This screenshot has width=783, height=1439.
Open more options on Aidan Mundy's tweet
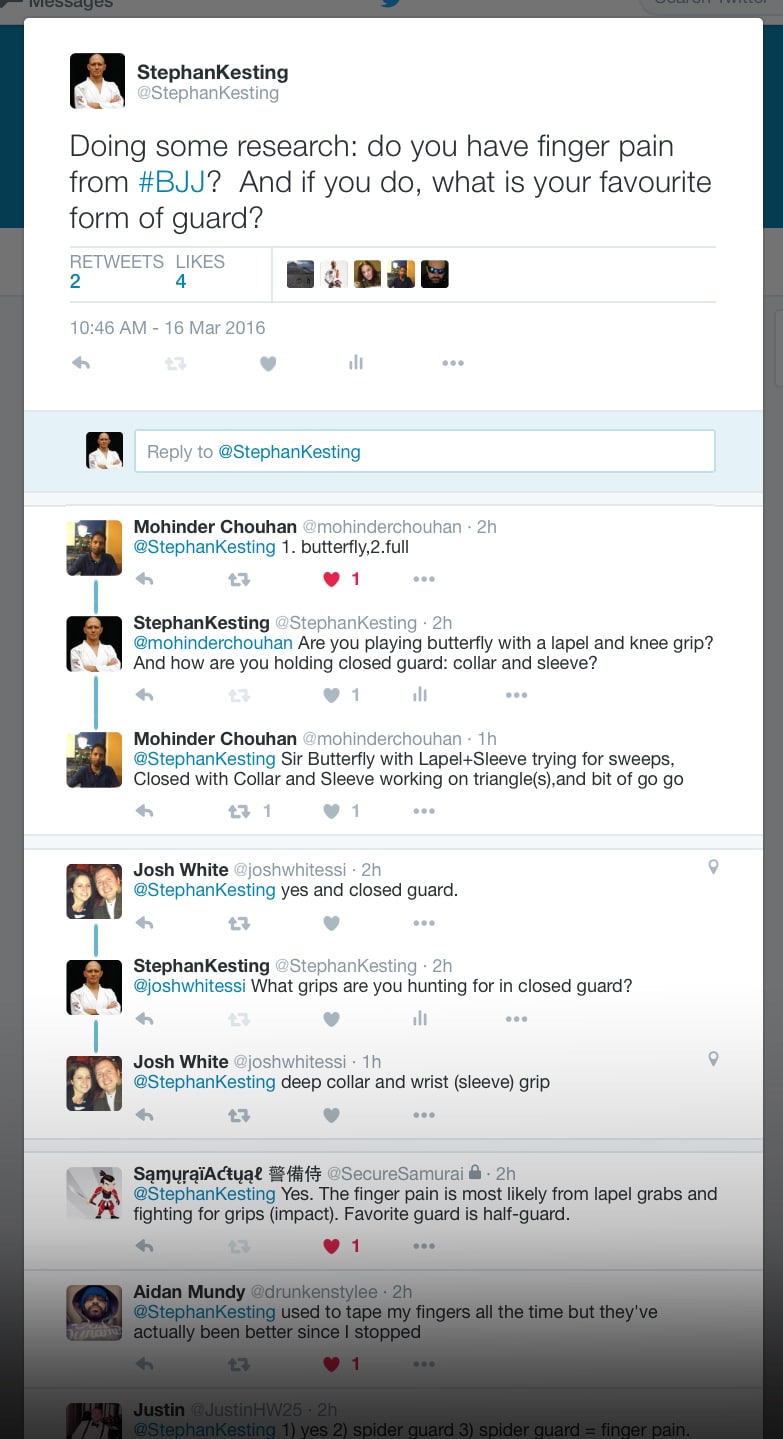point(424,1364)
